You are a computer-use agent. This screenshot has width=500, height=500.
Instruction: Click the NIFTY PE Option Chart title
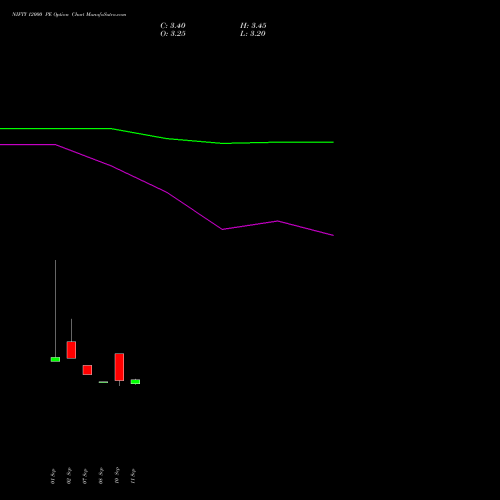pos(69,15)
